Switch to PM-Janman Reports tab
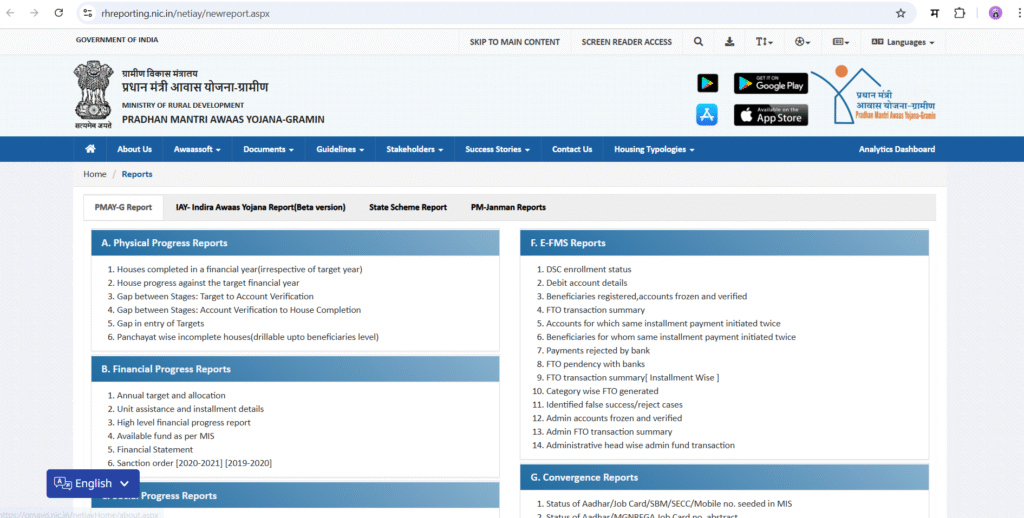 pyautogui.click(x=508, y=207)
